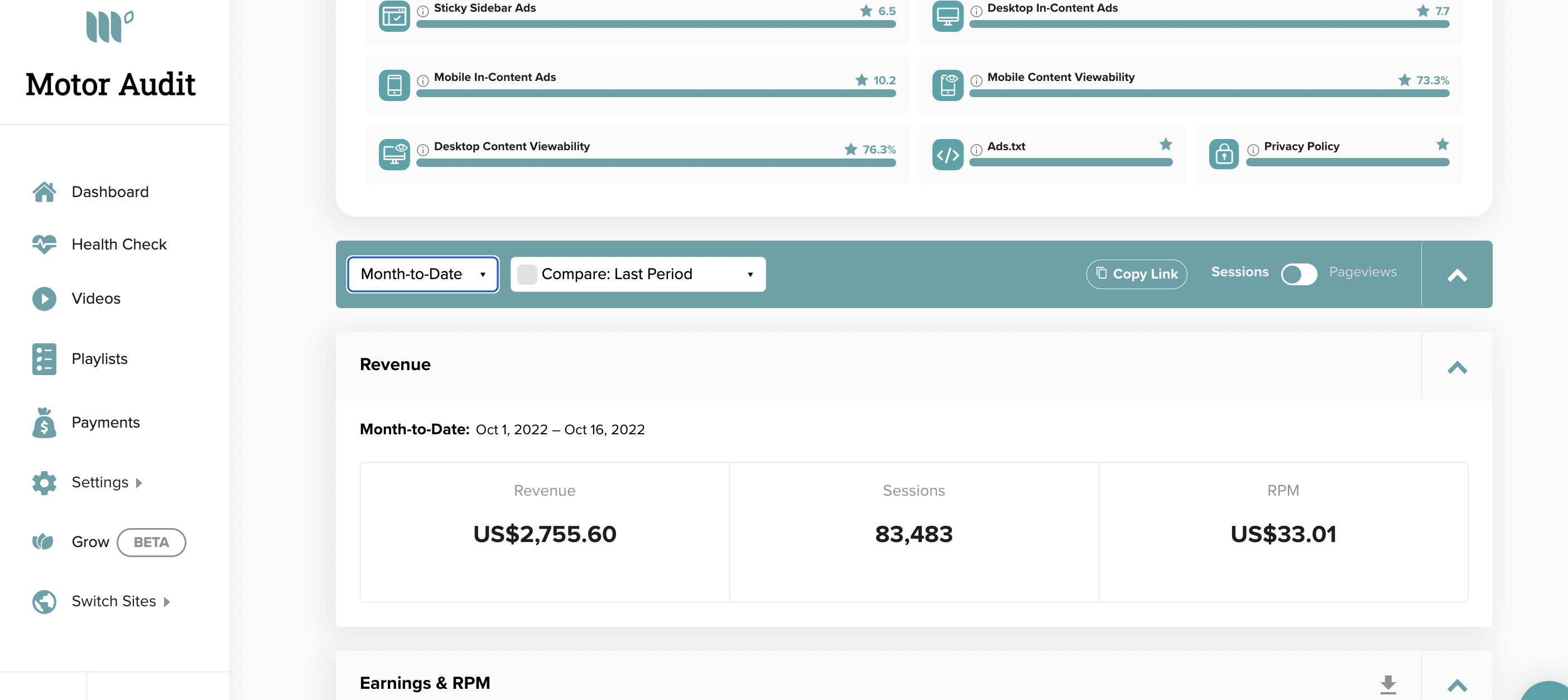
Task: Collapse the Earnings & RPM section
Action: pyautogui.click(x=1456, y=685)
